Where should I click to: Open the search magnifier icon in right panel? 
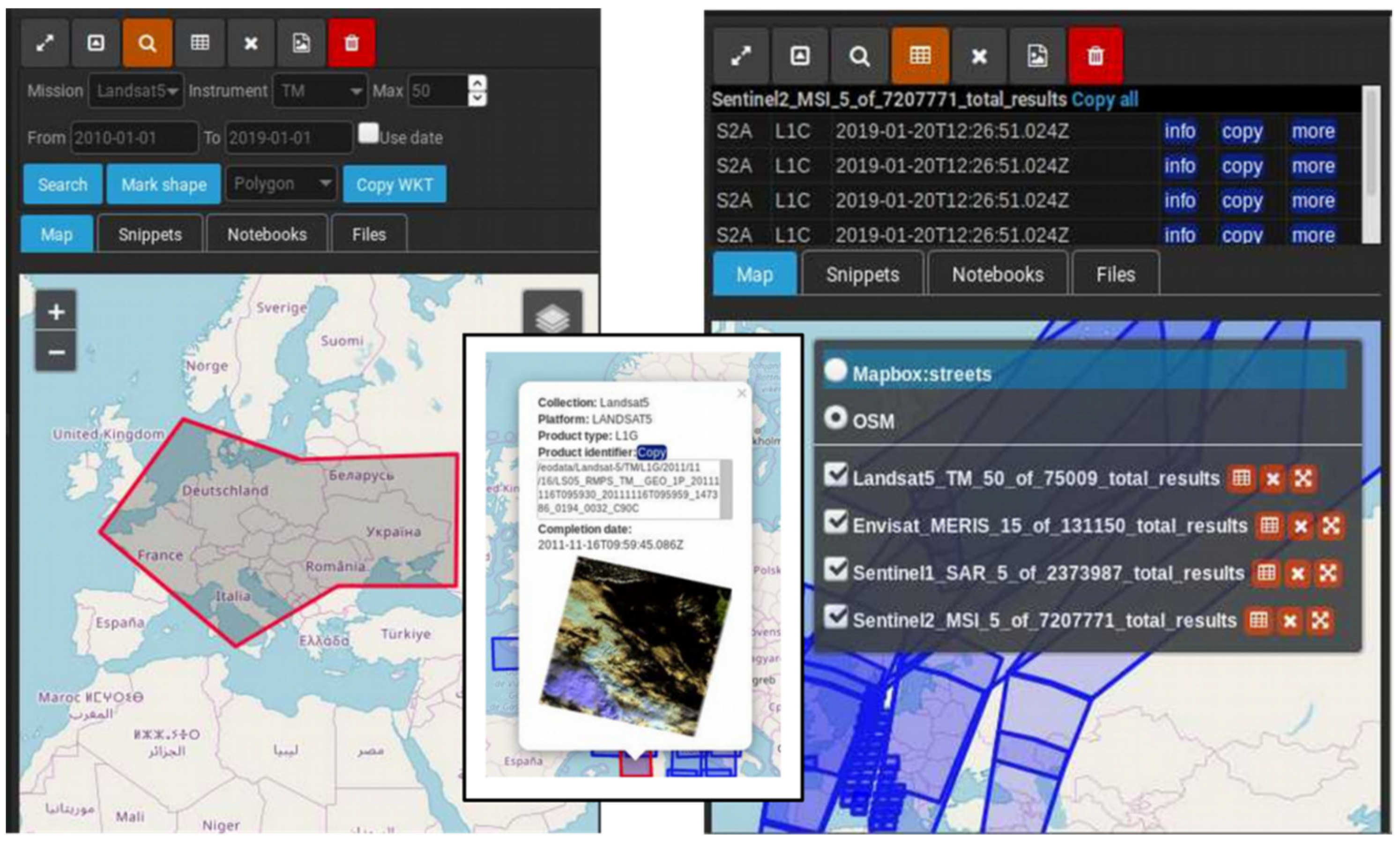click(859, 56)
